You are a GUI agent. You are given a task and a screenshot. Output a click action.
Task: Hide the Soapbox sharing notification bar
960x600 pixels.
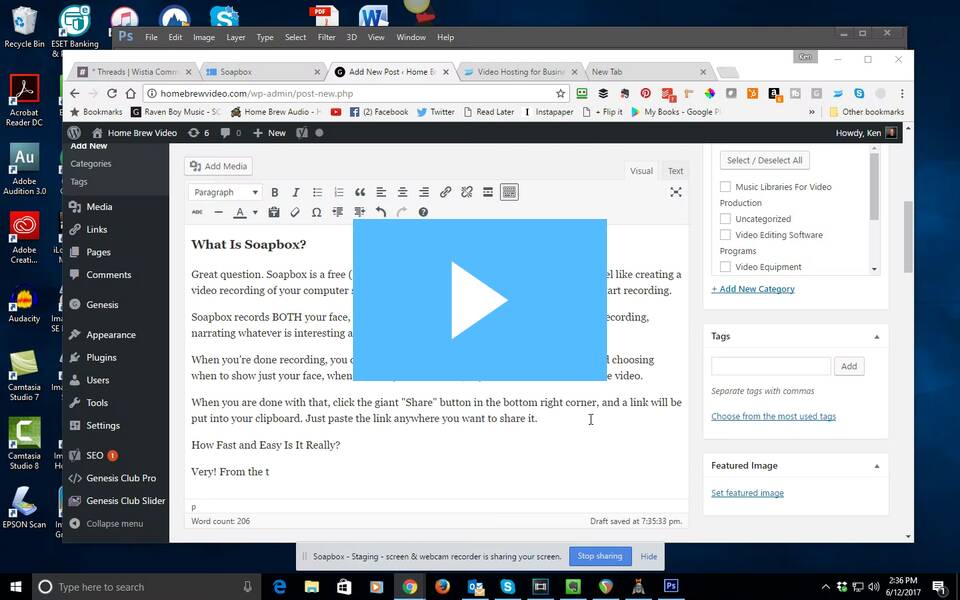[648, 557]
